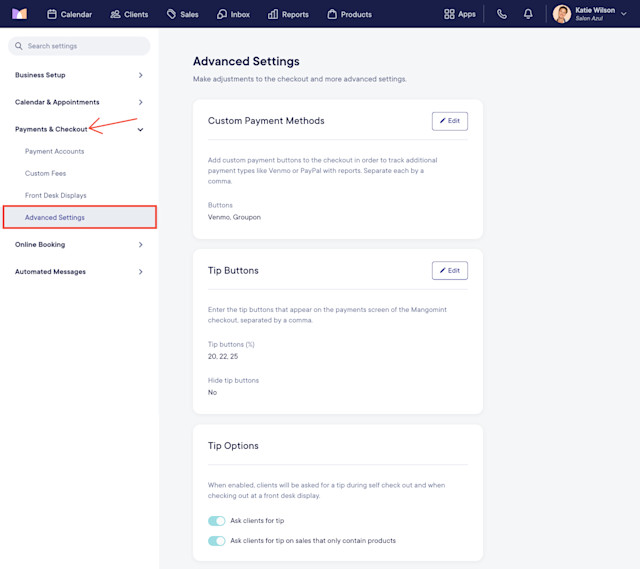Viewport: 640px width, 569px height.
Task: Click the Mangomint logo icon
Action: pos(19,14)
